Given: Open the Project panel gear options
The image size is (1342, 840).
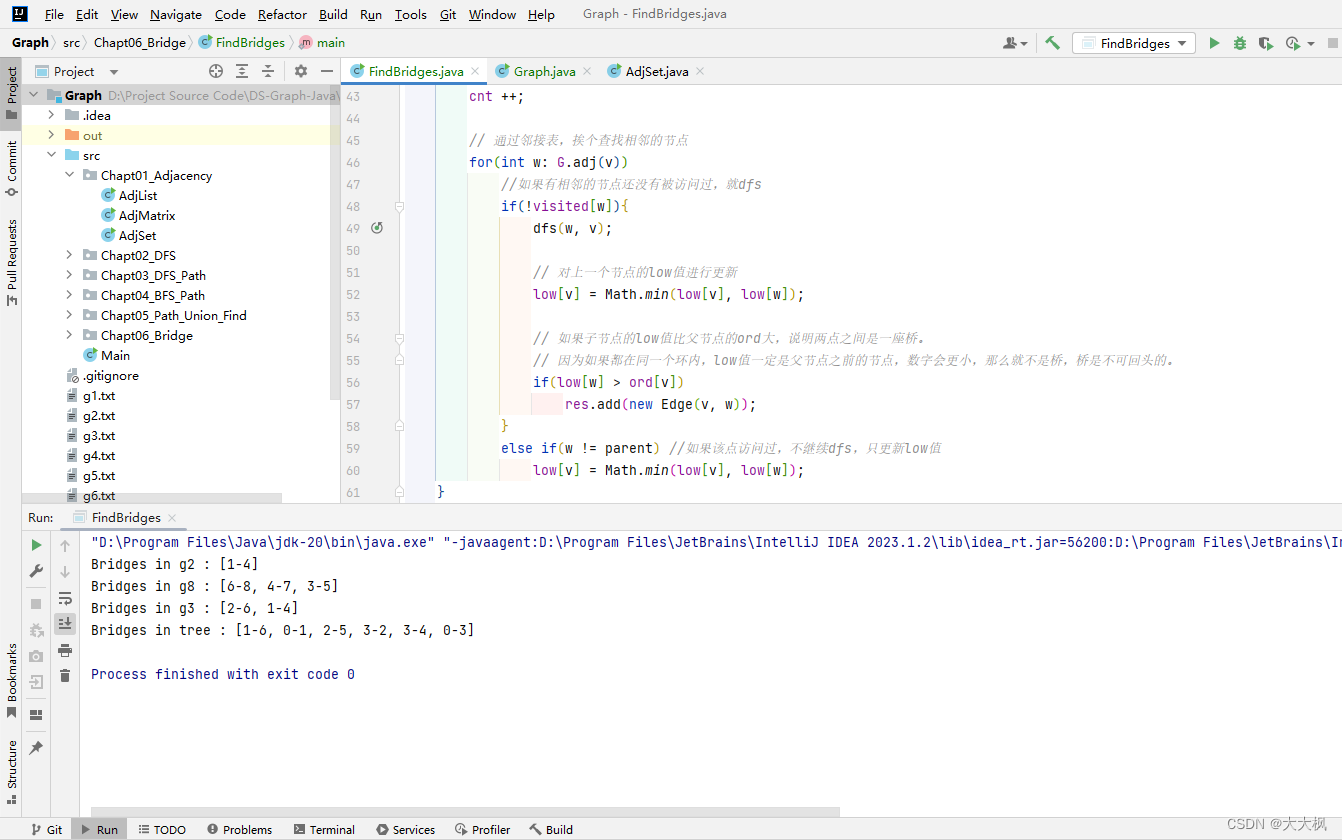Looking at the screenshot, I should (301, 71).
